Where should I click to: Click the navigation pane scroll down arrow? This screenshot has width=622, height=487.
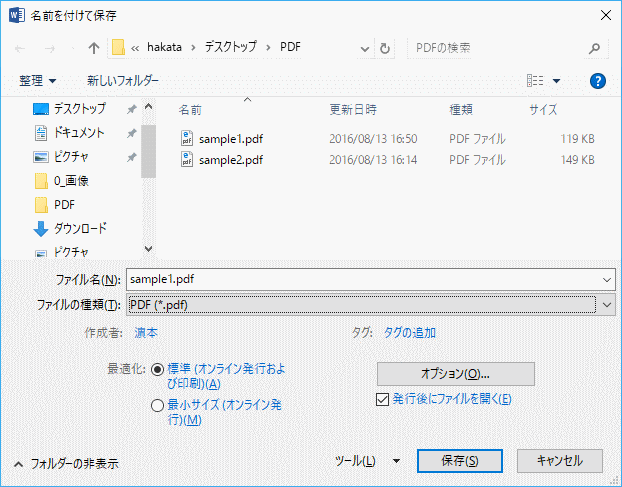click(x=148, y=249)
